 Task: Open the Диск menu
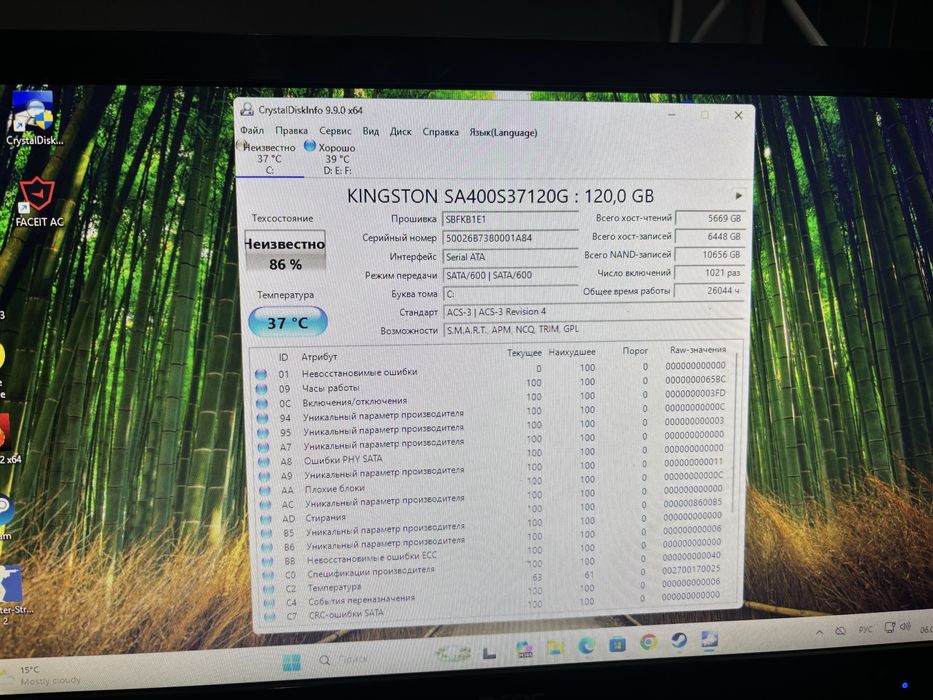pyautogui.click(x=400, y=131)
